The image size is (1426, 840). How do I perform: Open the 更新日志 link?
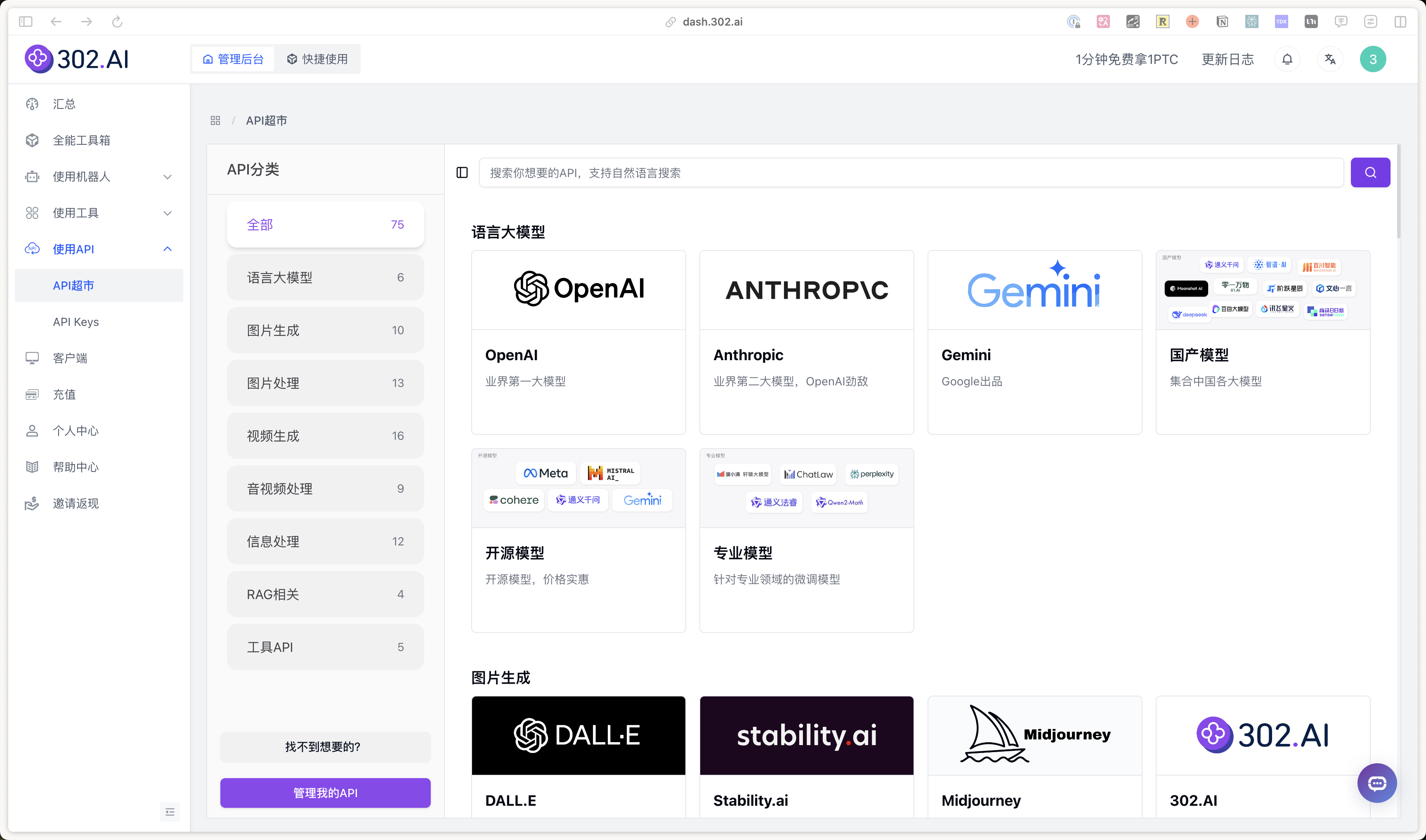point(1227,59)
